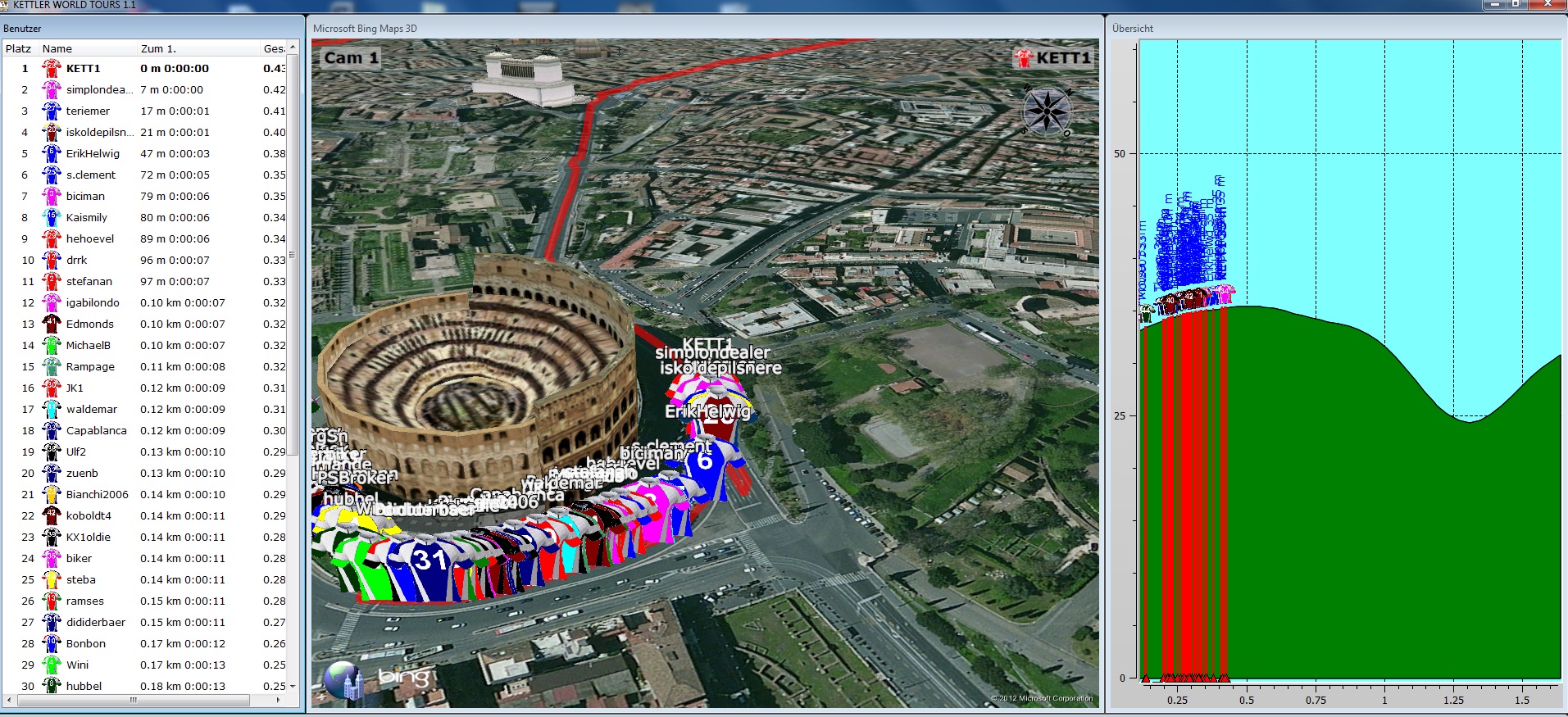The height and width of the screenshot is (717, 1568).
Task: Click the Benutzer panel title
Action: (22, 29)
